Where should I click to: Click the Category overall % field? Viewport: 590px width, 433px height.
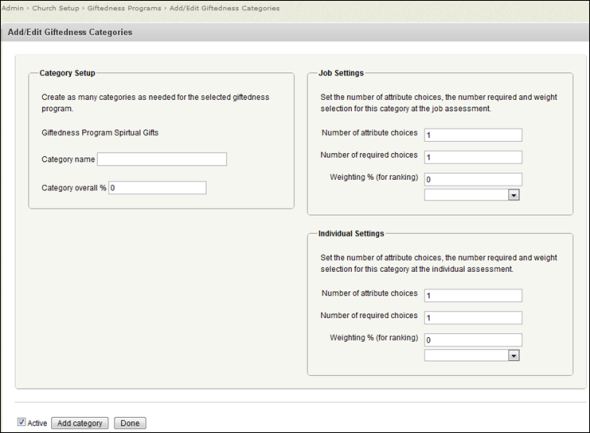(x=157, y=188)
